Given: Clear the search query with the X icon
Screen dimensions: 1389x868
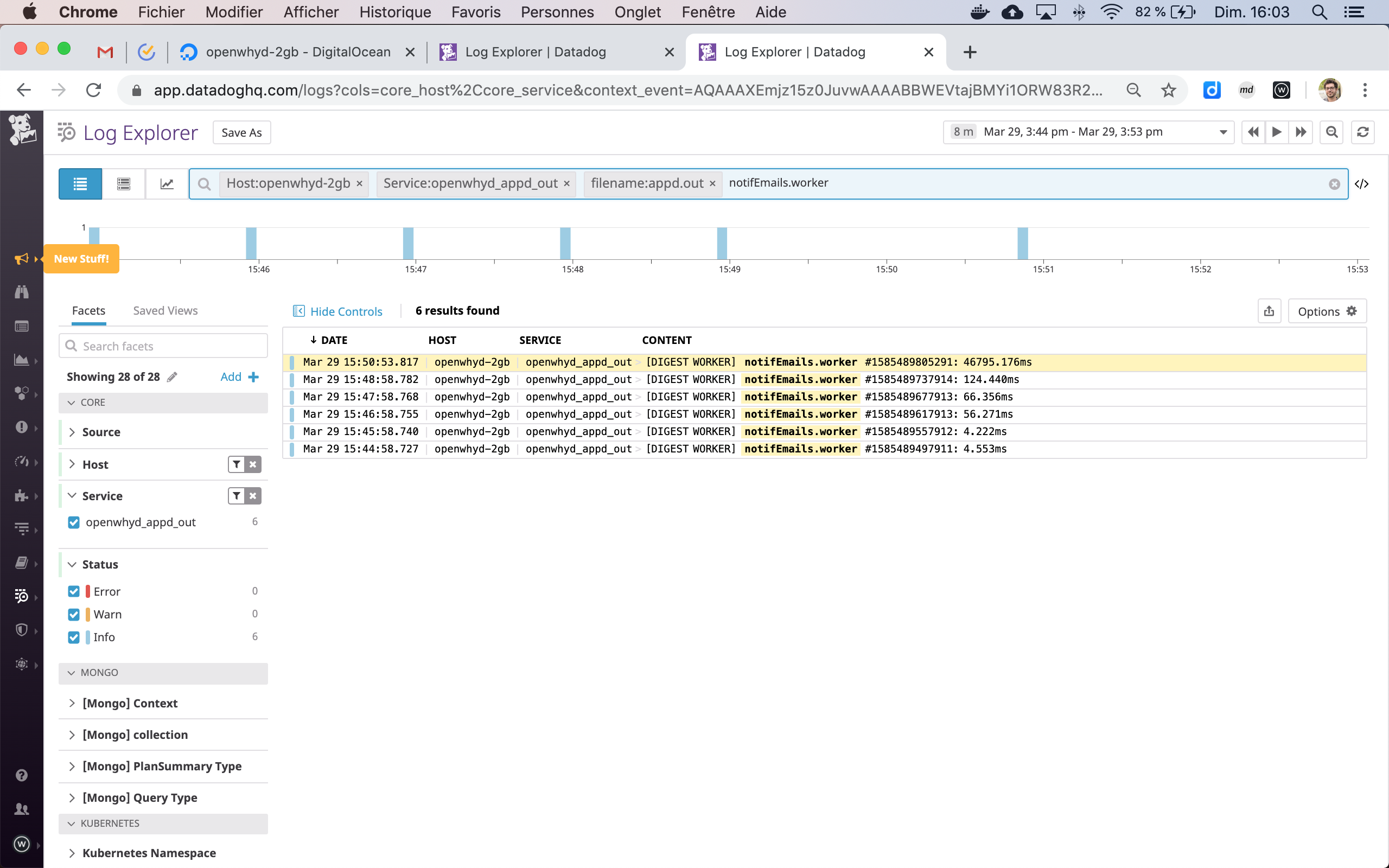Looking at the screenshot, I should click(x=1334, y=184).
